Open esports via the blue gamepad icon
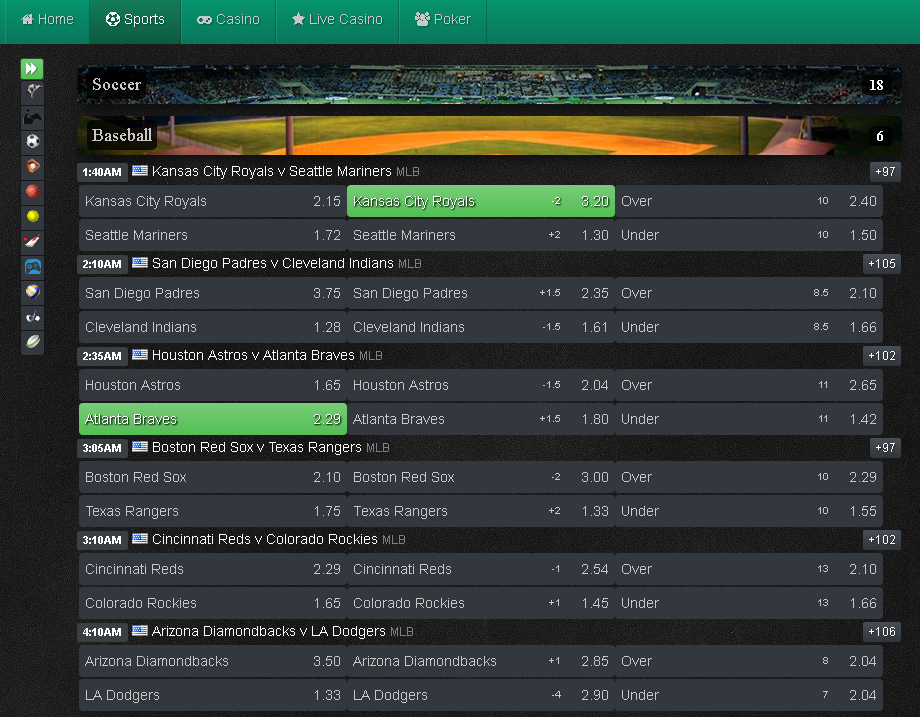The width and height of the screenshot is (920, 717). coord(32,266)
